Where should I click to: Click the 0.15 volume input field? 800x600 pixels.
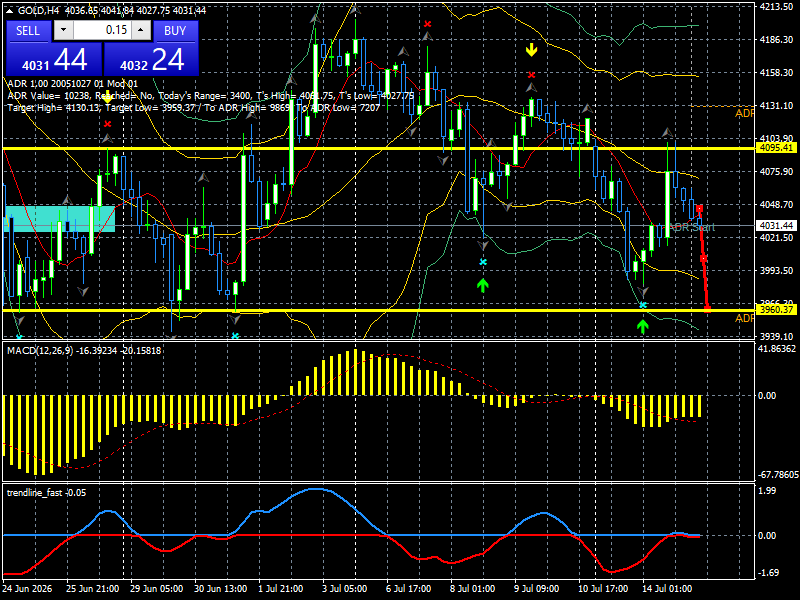tap(102, 31)
